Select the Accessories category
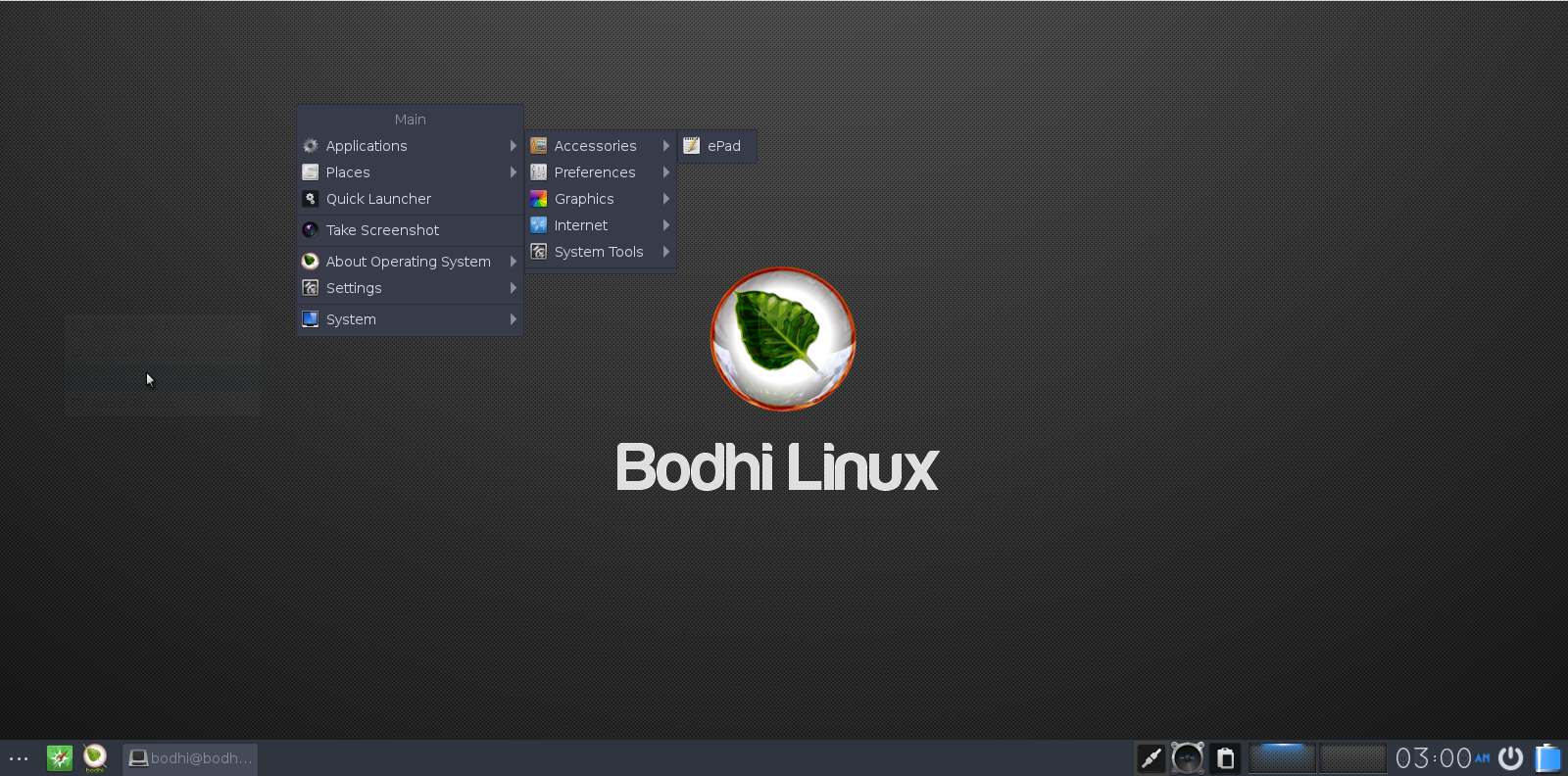 pyautogui.click(x=601, y=146)
